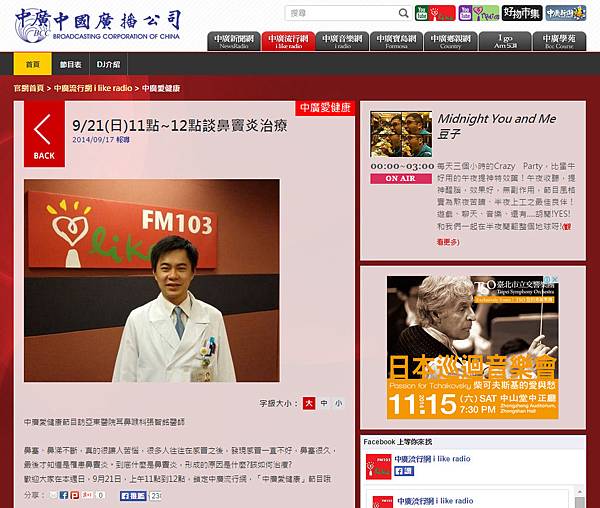Open the blue 中廣 cartoon banner icon
600x508 pixels.
click(566, 13)
